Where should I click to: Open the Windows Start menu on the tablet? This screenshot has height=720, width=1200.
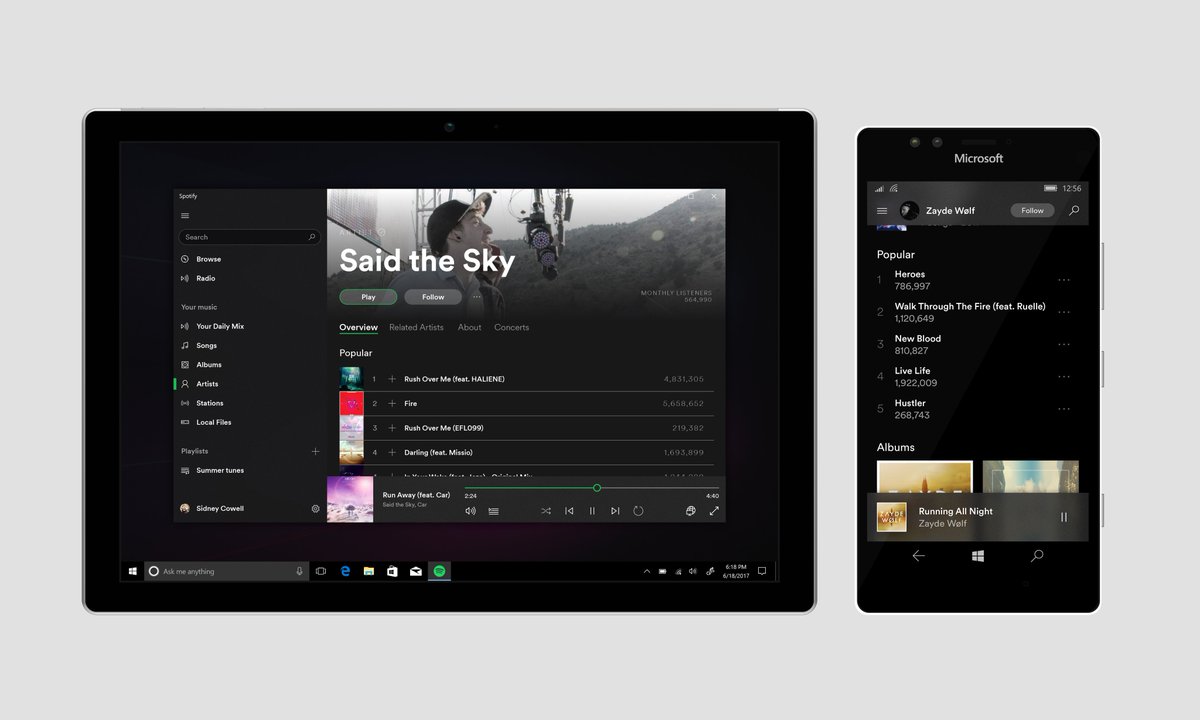[132, 571]
